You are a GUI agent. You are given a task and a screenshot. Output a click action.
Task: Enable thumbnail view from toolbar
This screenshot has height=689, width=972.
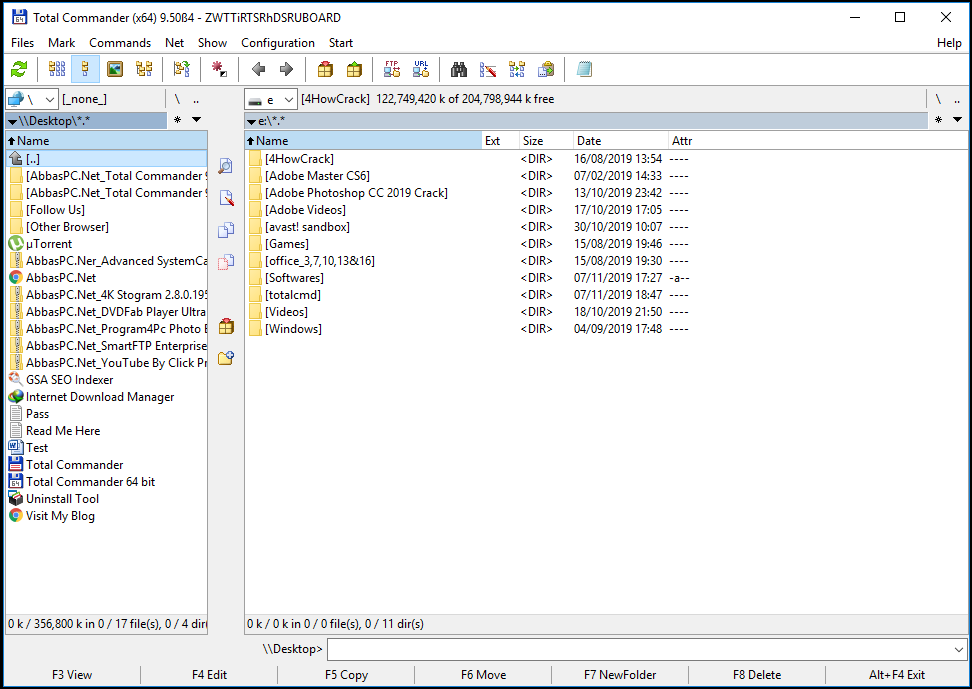[x=115, y=69]
